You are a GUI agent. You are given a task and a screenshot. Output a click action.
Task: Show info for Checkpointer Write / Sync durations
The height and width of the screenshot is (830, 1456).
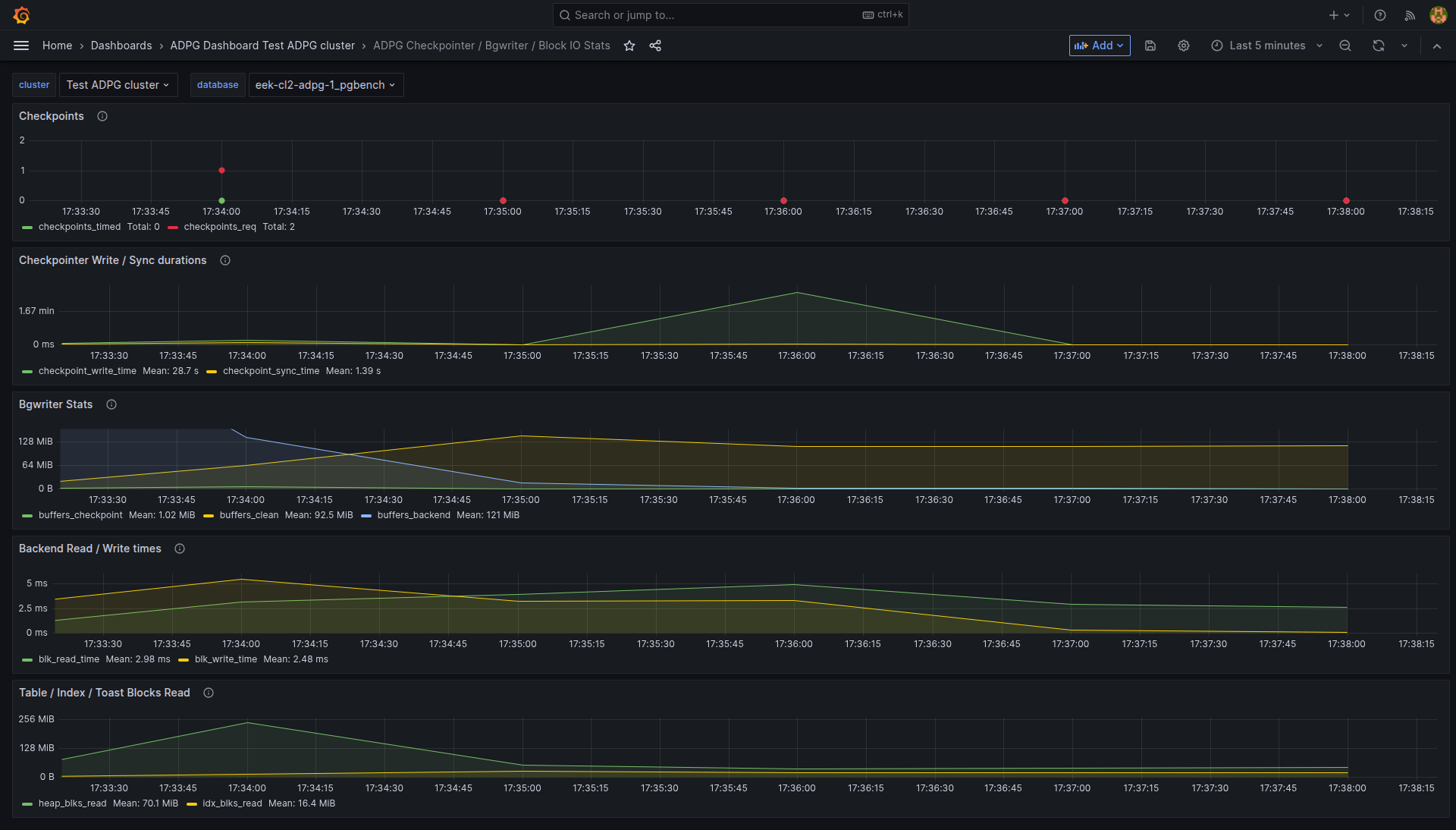(x=225, y=260)
